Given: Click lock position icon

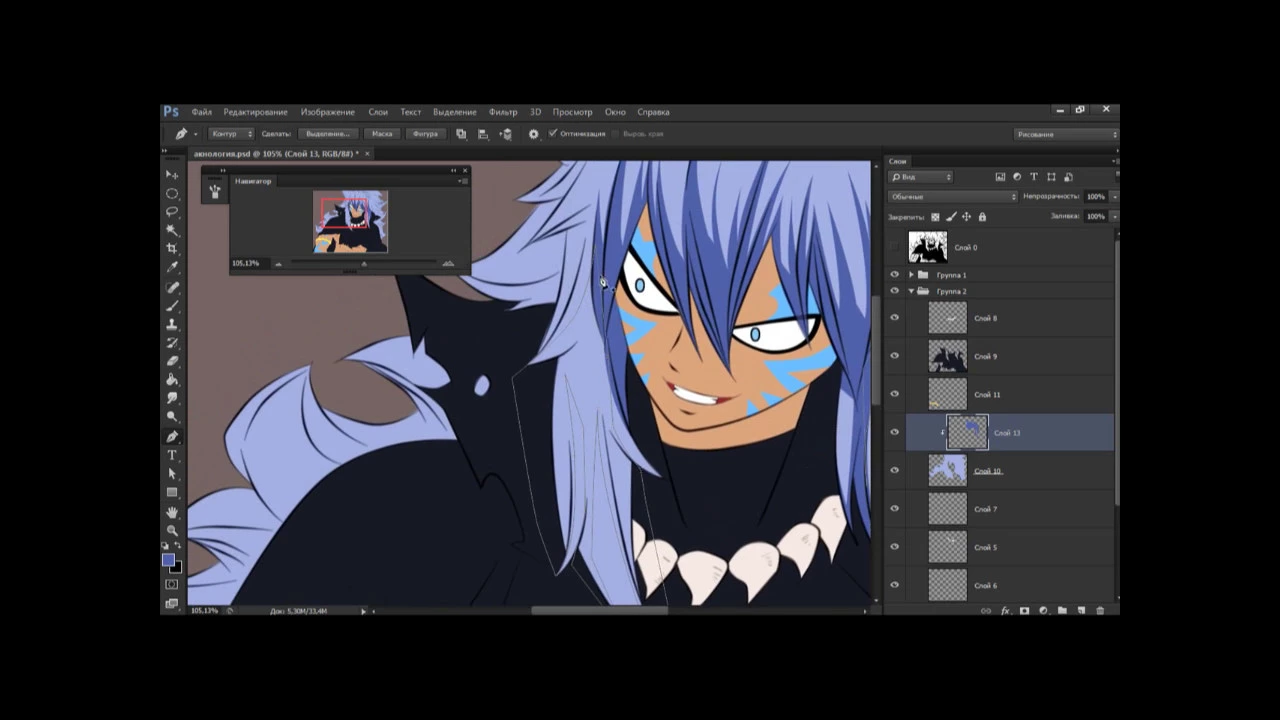Looking at the screenshot, I should [966, 216].
